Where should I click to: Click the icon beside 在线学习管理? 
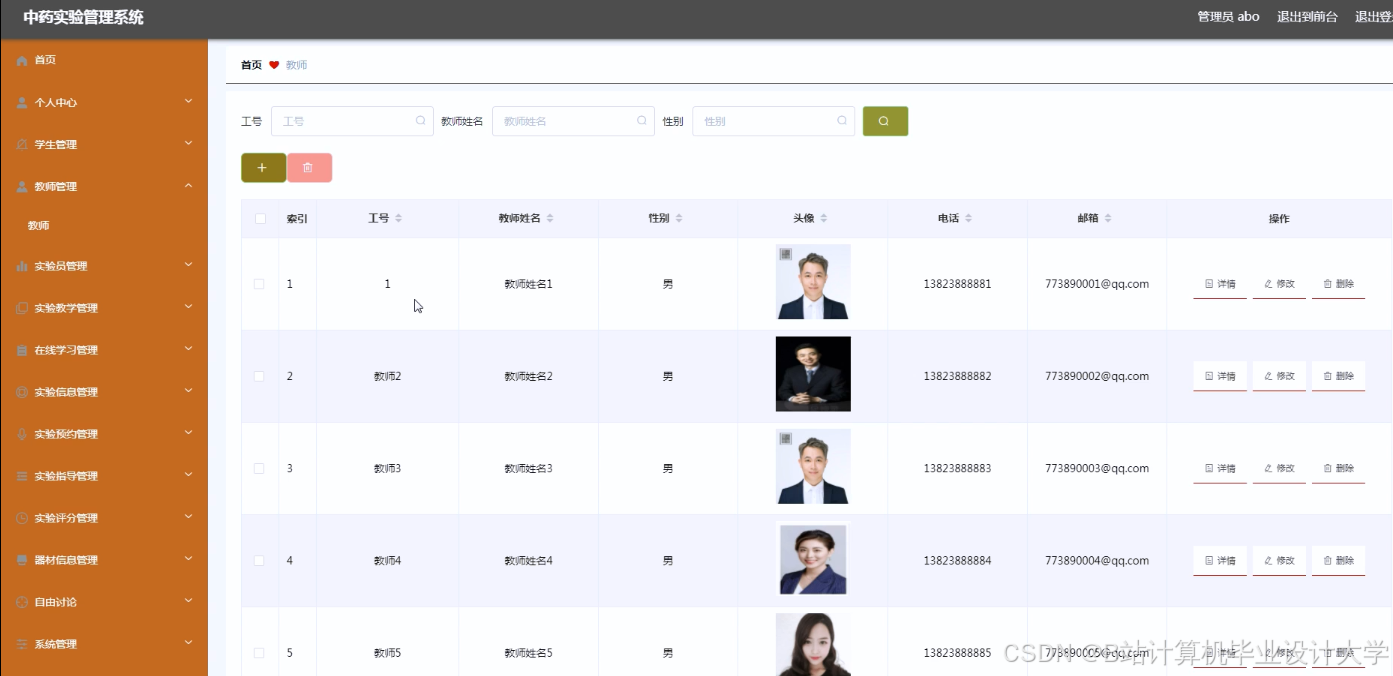(22, 351)
